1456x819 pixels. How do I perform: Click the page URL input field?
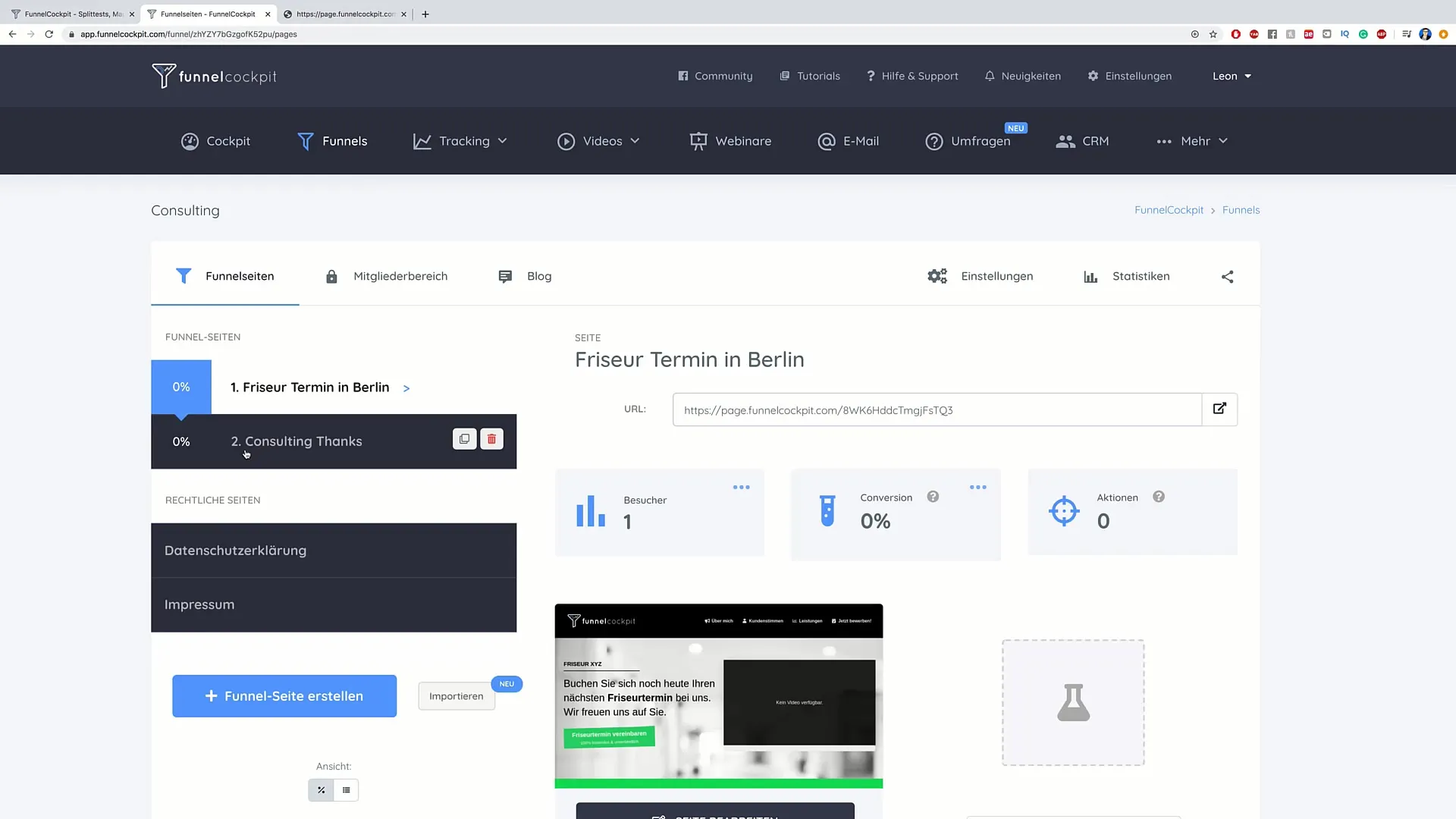coord(936,410)
